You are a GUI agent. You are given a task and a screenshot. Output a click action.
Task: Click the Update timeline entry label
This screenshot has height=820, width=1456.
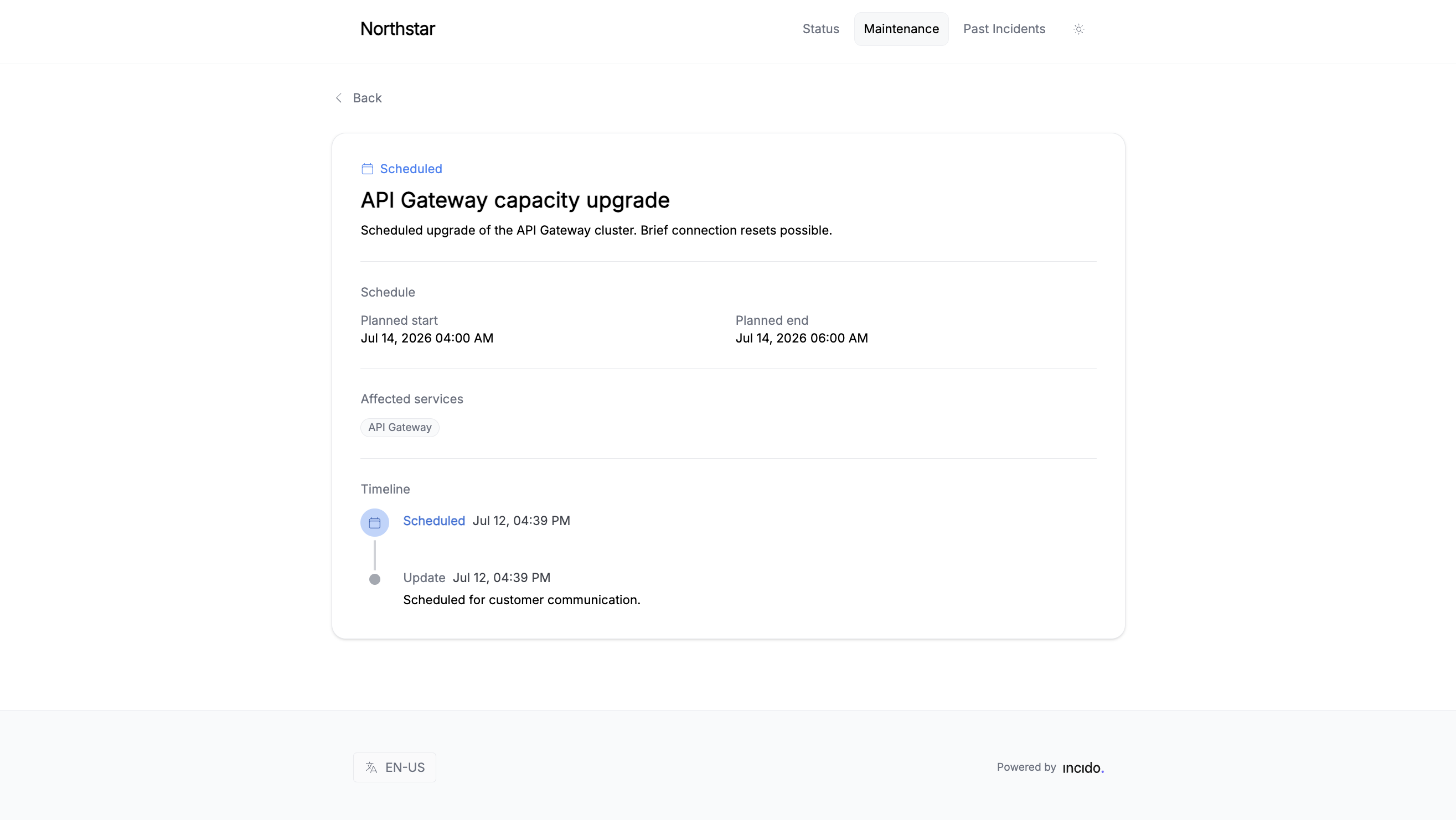point(424,578)
